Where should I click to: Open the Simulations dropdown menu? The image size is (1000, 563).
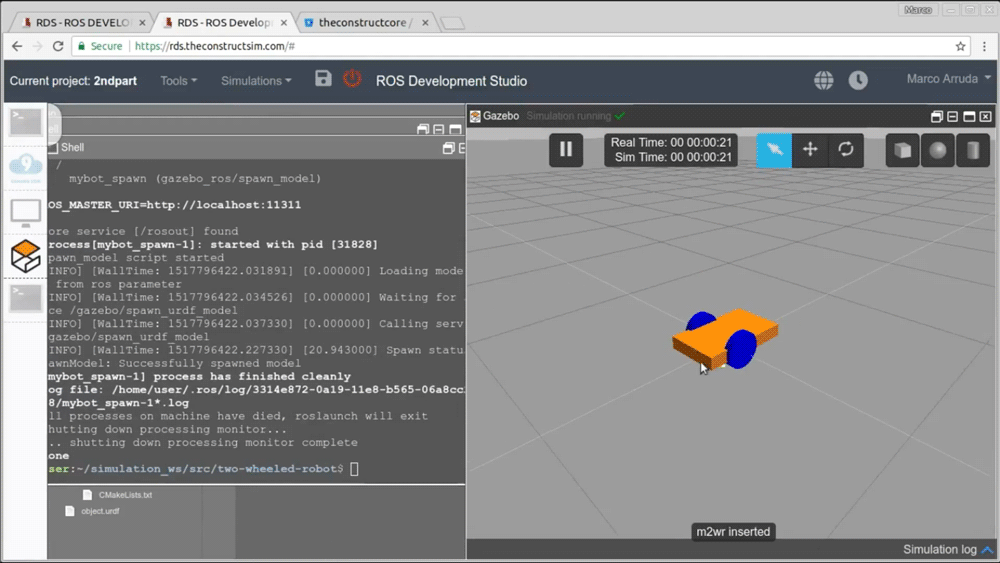pyautogui.click(x=256, y=81)
